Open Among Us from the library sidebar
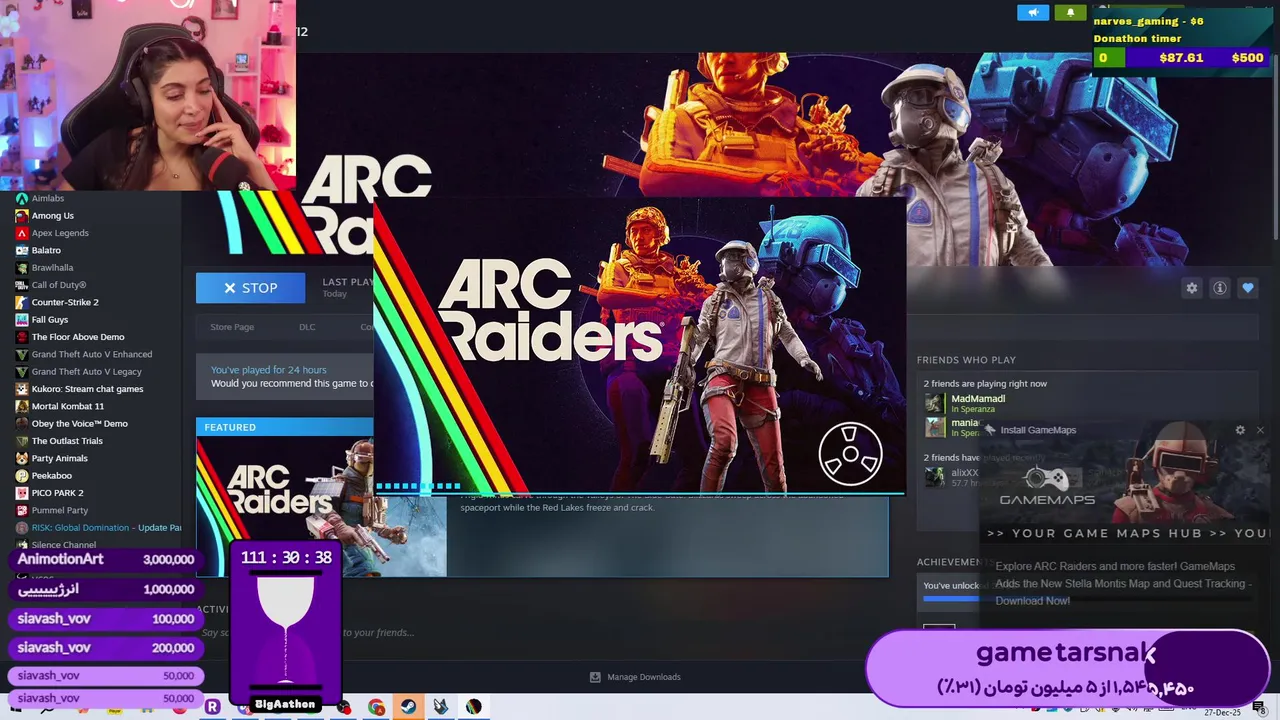1280x720 pixels. pos(52,215)
